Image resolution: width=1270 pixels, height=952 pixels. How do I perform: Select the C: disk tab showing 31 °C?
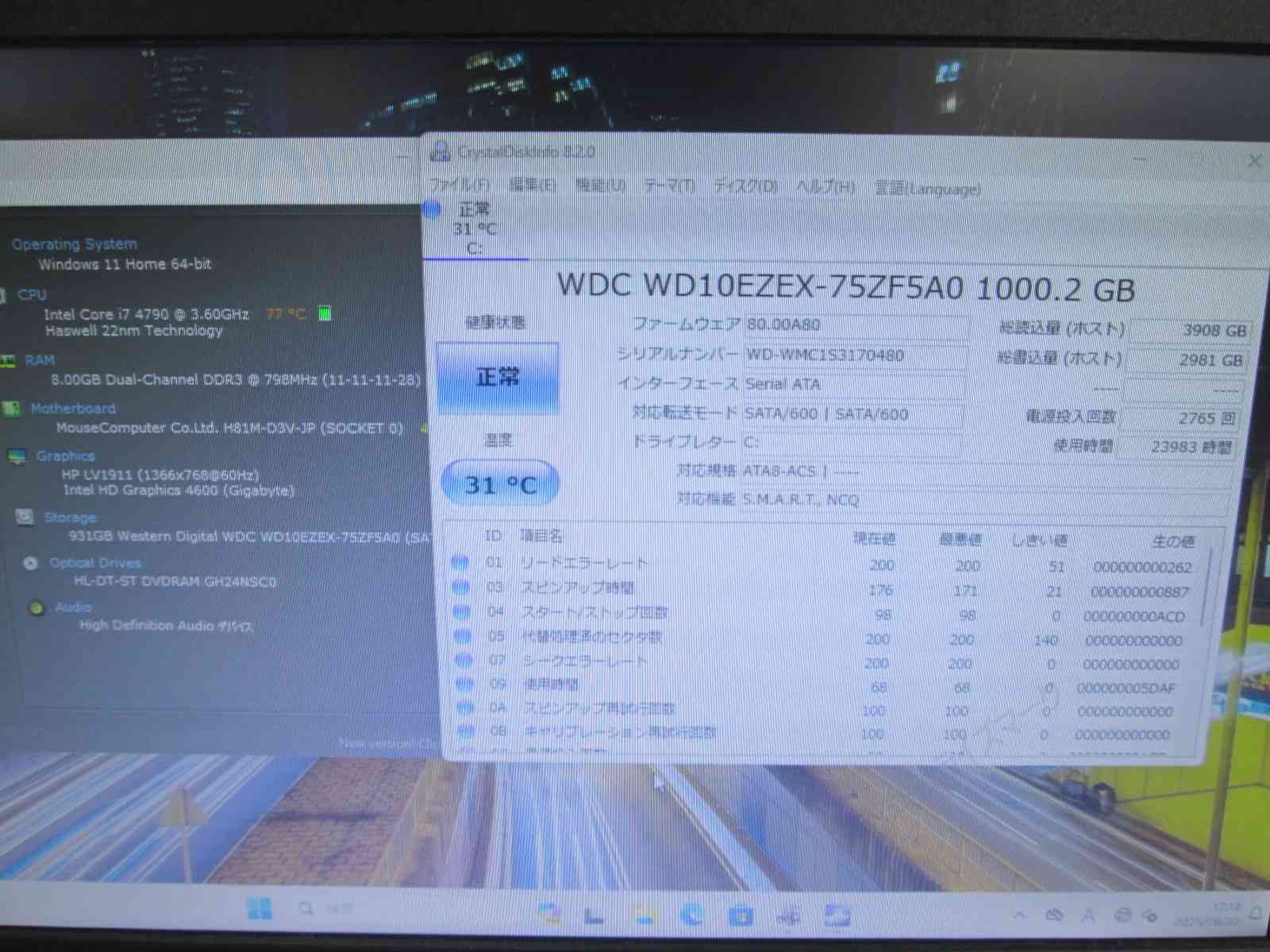tap(475, 229)
